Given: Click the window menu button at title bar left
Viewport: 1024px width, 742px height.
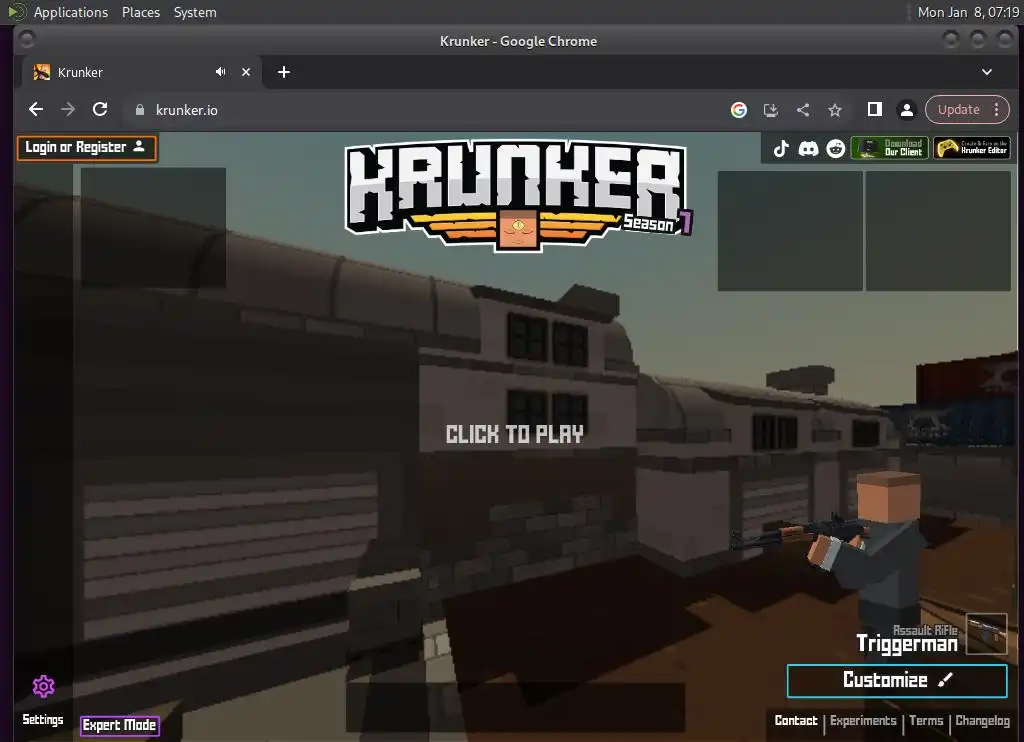Looking at the screenshot, I should pos(27,40).
